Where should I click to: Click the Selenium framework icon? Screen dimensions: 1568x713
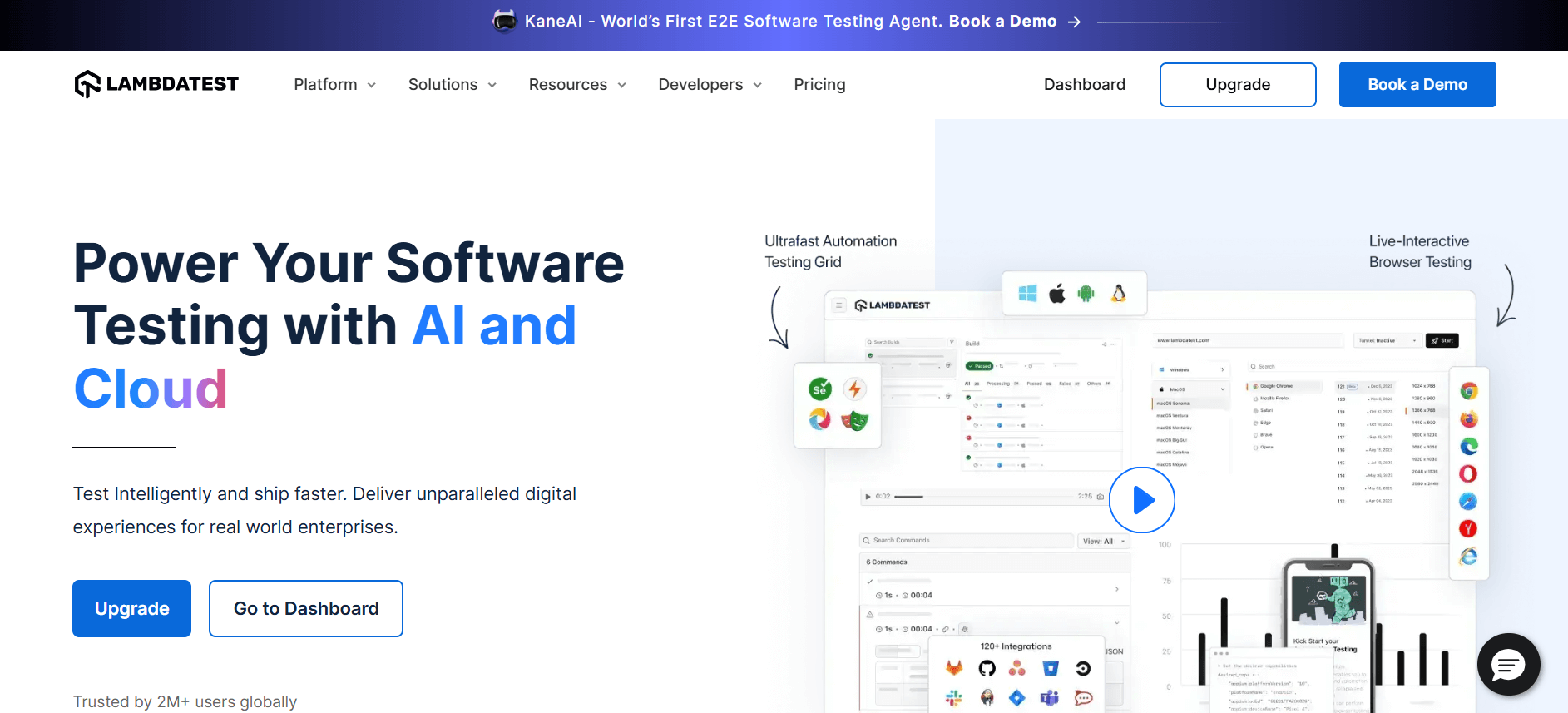(x=819, y=389)
